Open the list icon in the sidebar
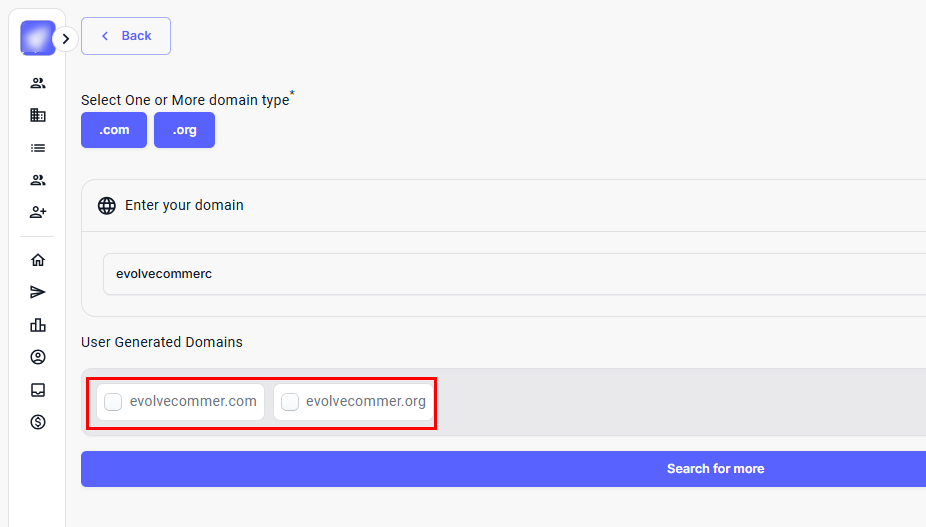The height and width of the screenshot is (527, 926). click(38, 148)
